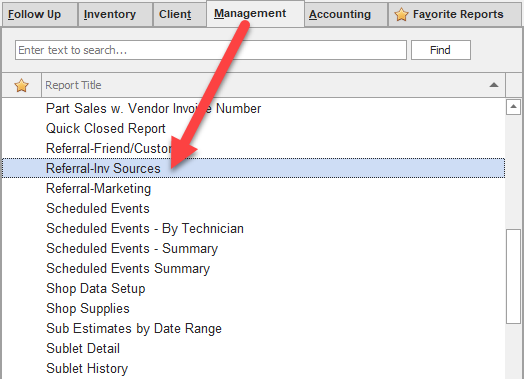Sort by the Report Title column header
Viewport: 524px width, 379px height.
click(x=273, y=85)
